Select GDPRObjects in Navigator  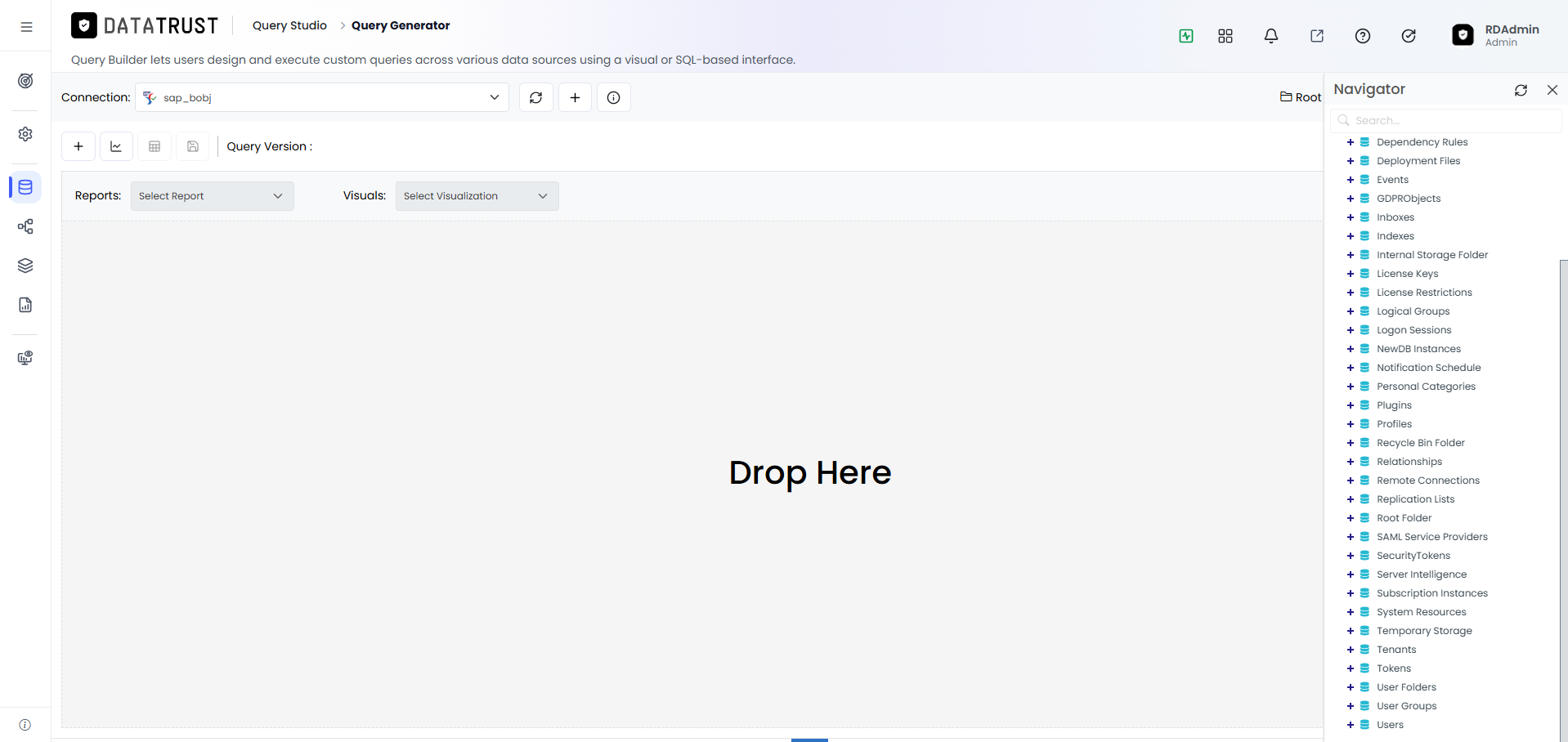[1409, 199]
